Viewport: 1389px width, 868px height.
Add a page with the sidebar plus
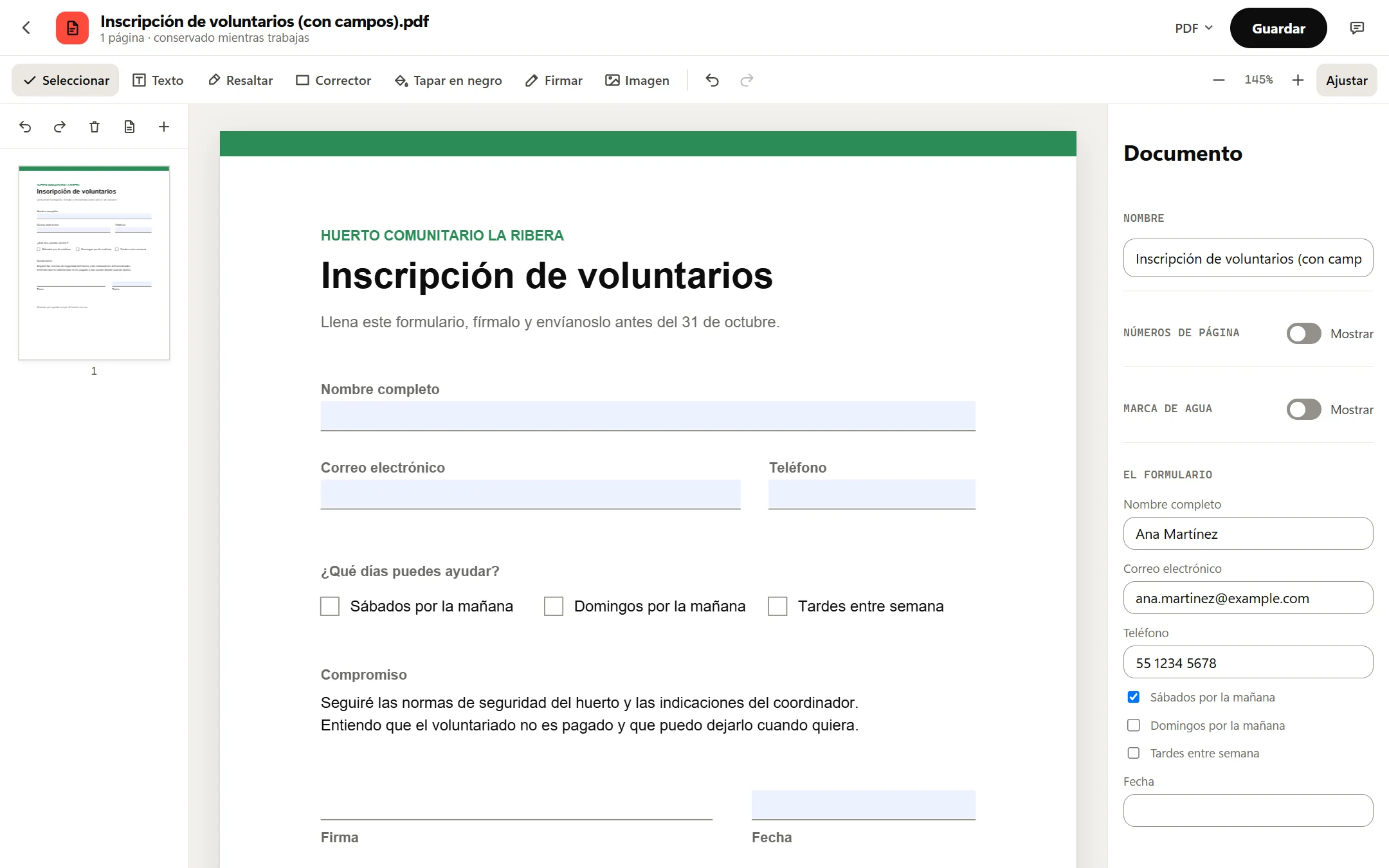164,127
